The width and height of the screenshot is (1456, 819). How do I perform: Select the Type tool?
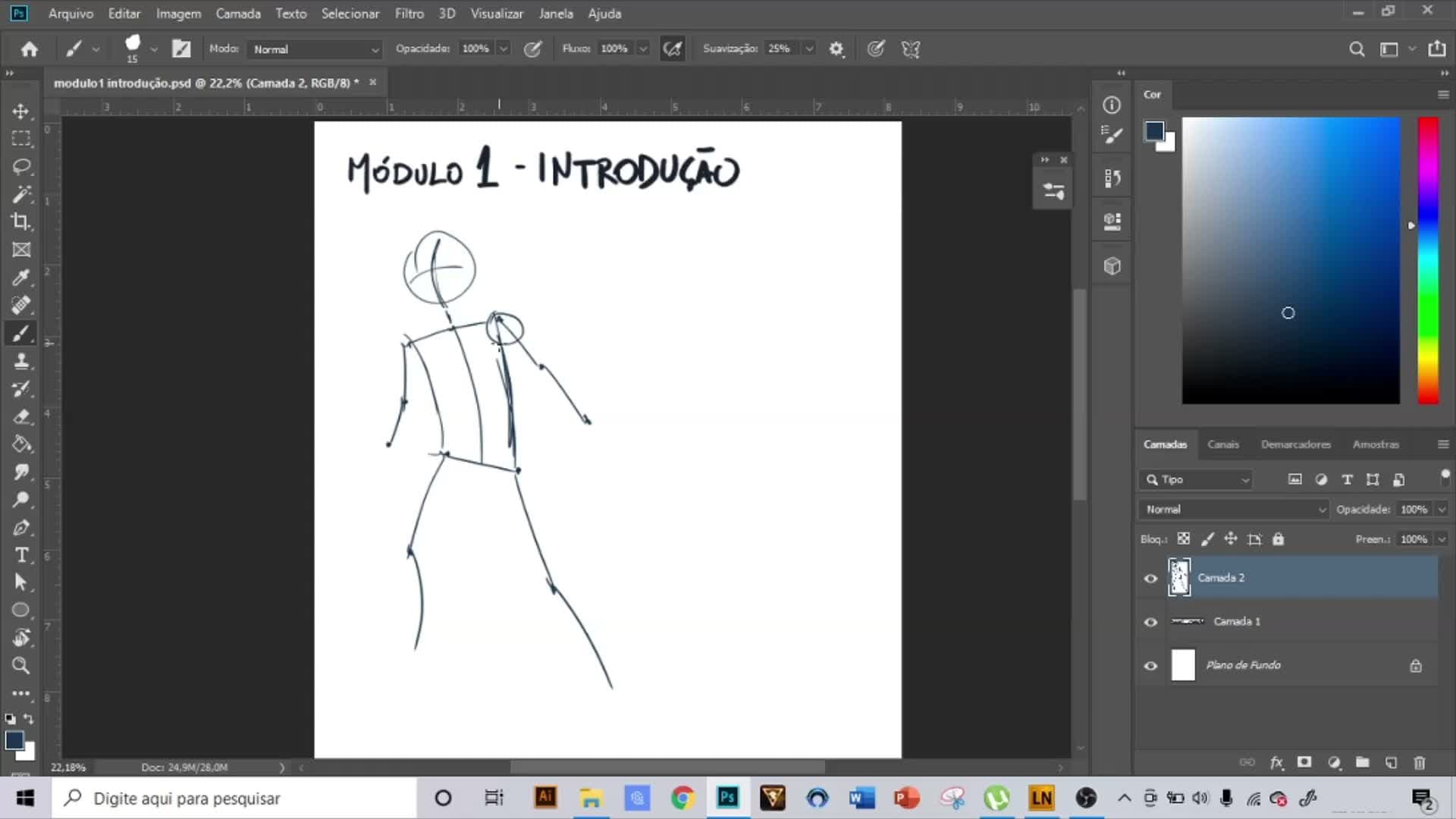(x=21, y=555)
